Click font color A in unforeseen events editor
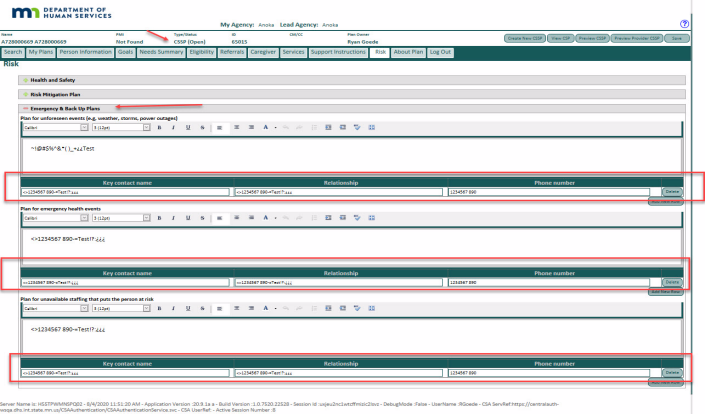 point(266,128)
